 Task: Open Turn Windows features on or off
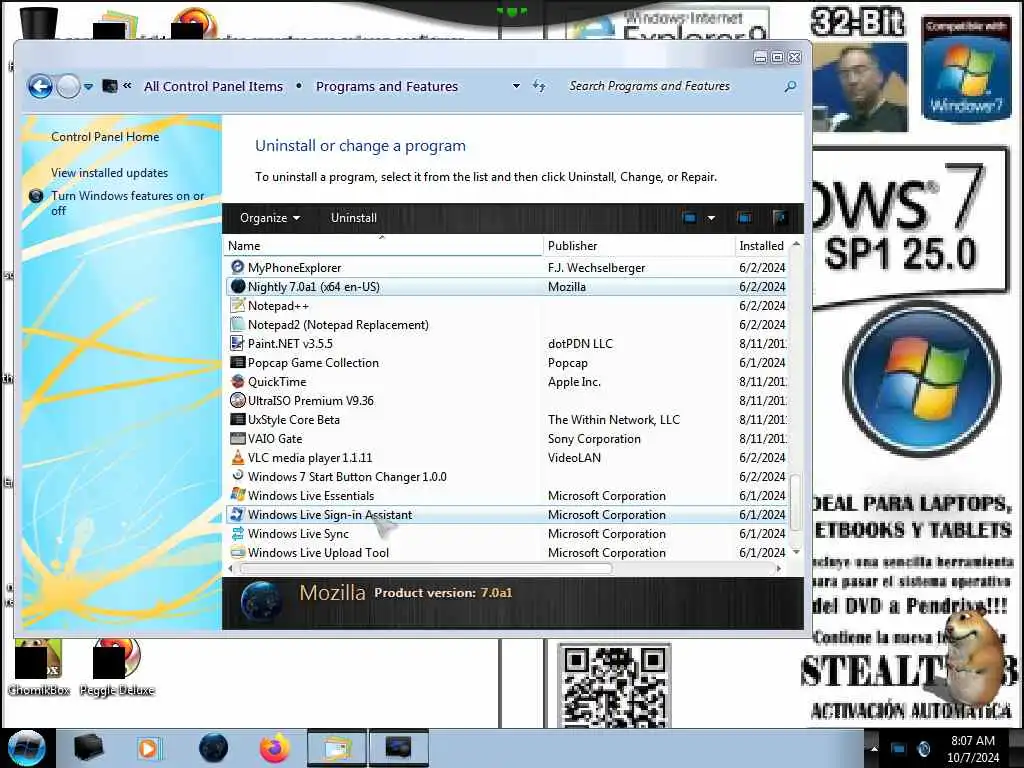coord(127,203)
